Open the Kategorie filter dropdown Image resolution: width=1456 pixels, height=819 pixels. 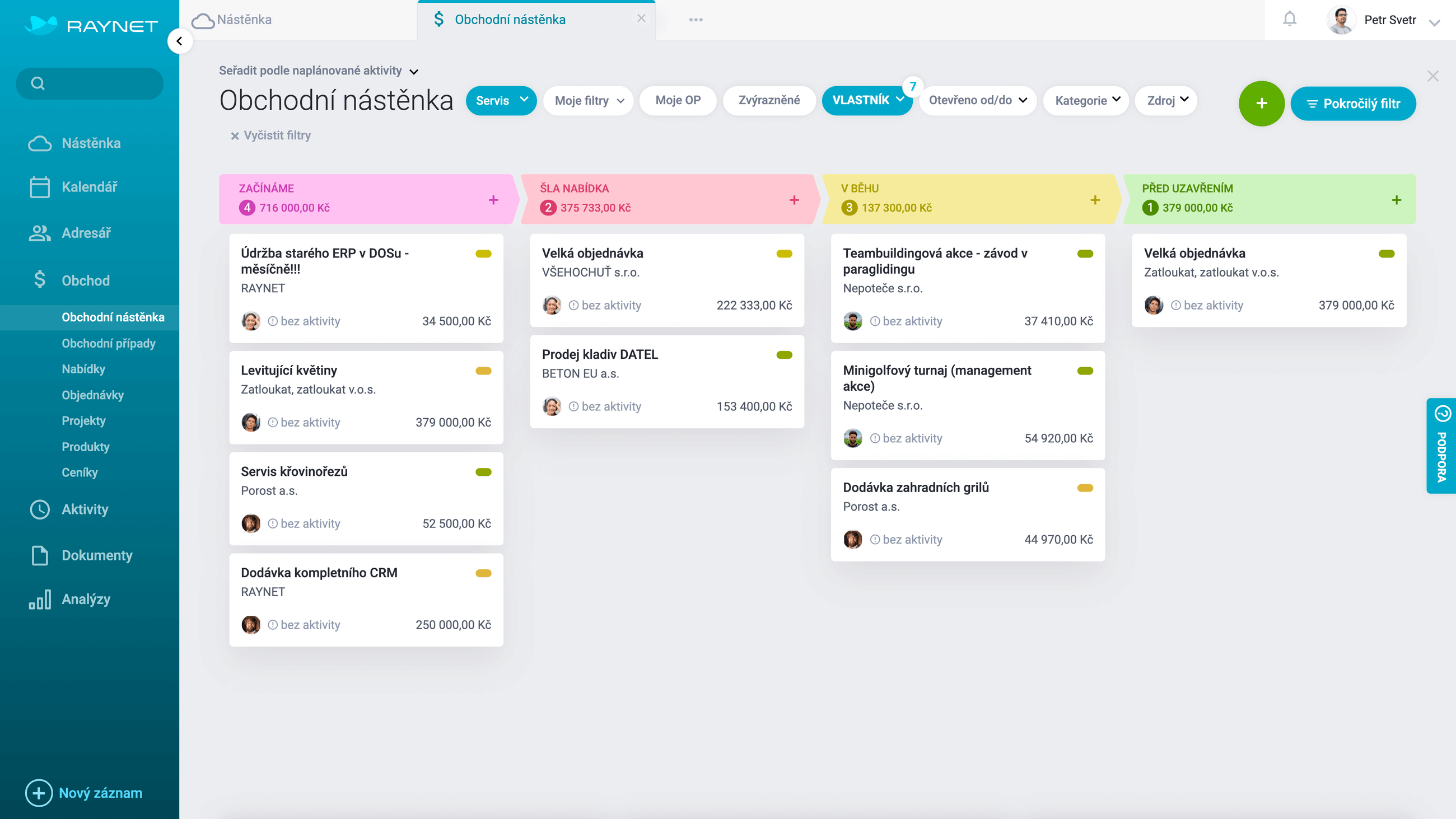click(x=1085, y=101)
